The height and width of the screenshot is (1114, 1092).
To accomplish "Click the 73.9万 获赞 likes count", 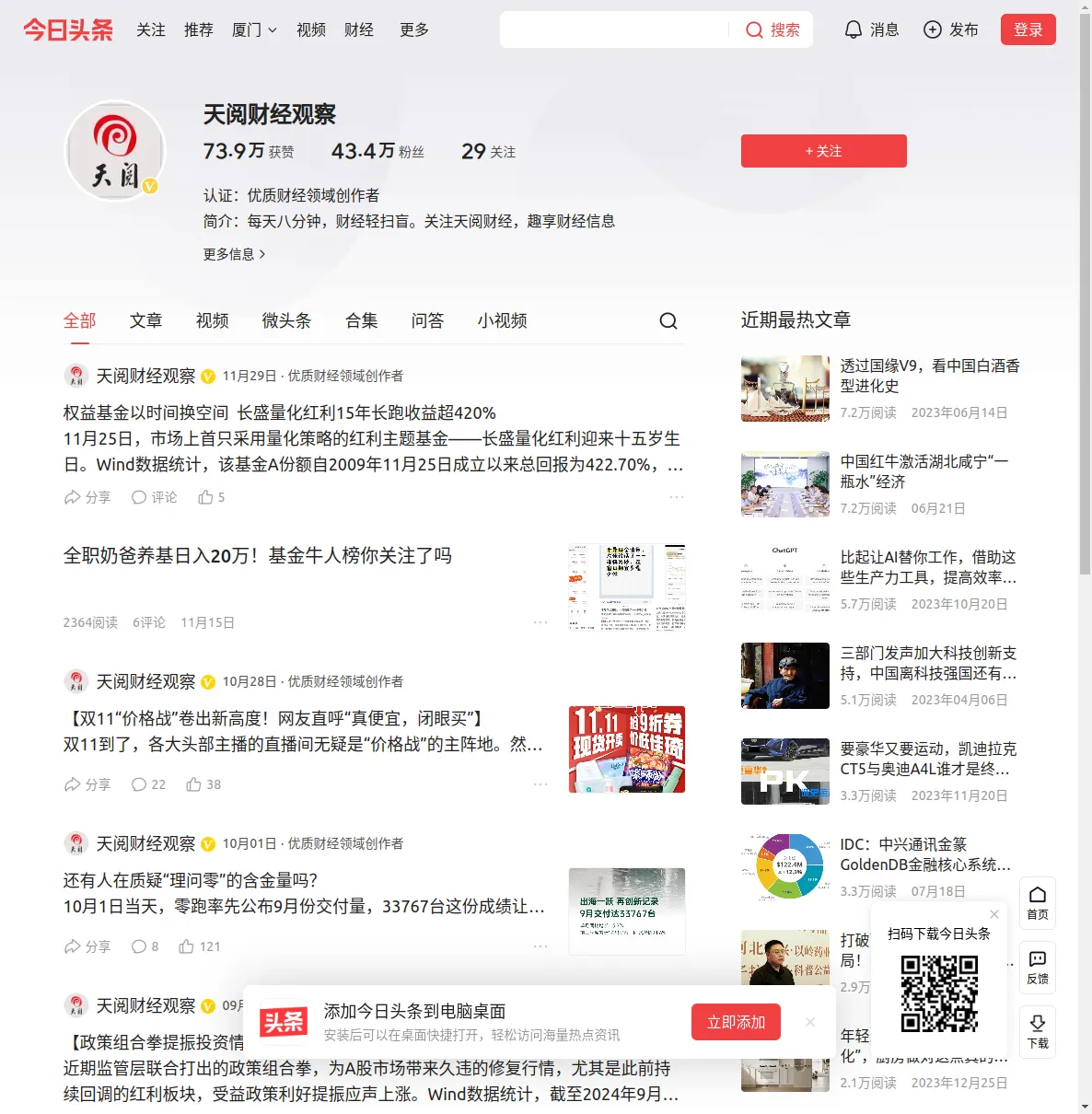I will point(249,151).
